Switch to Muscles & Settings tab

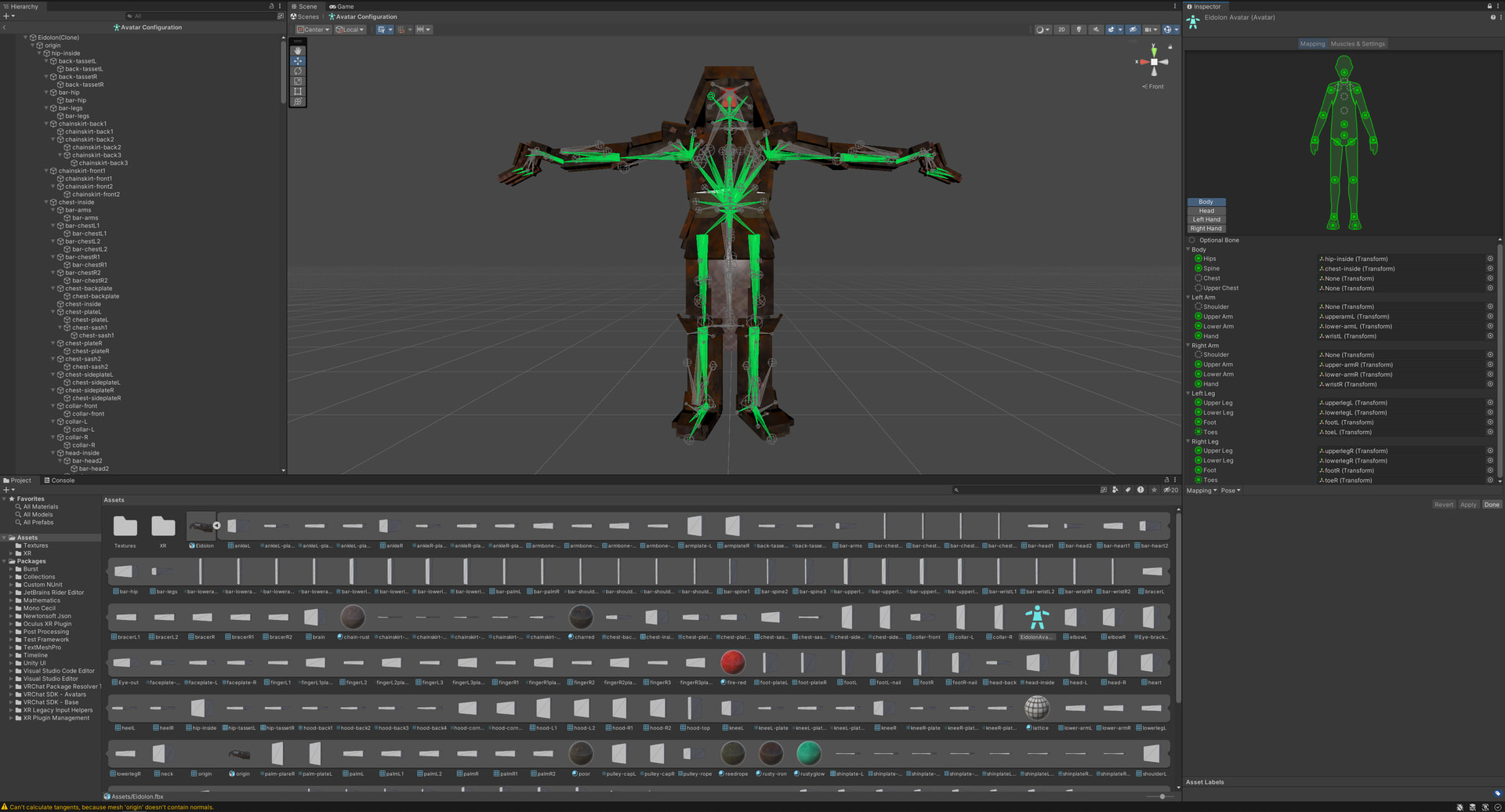(x=1358, y=44)
